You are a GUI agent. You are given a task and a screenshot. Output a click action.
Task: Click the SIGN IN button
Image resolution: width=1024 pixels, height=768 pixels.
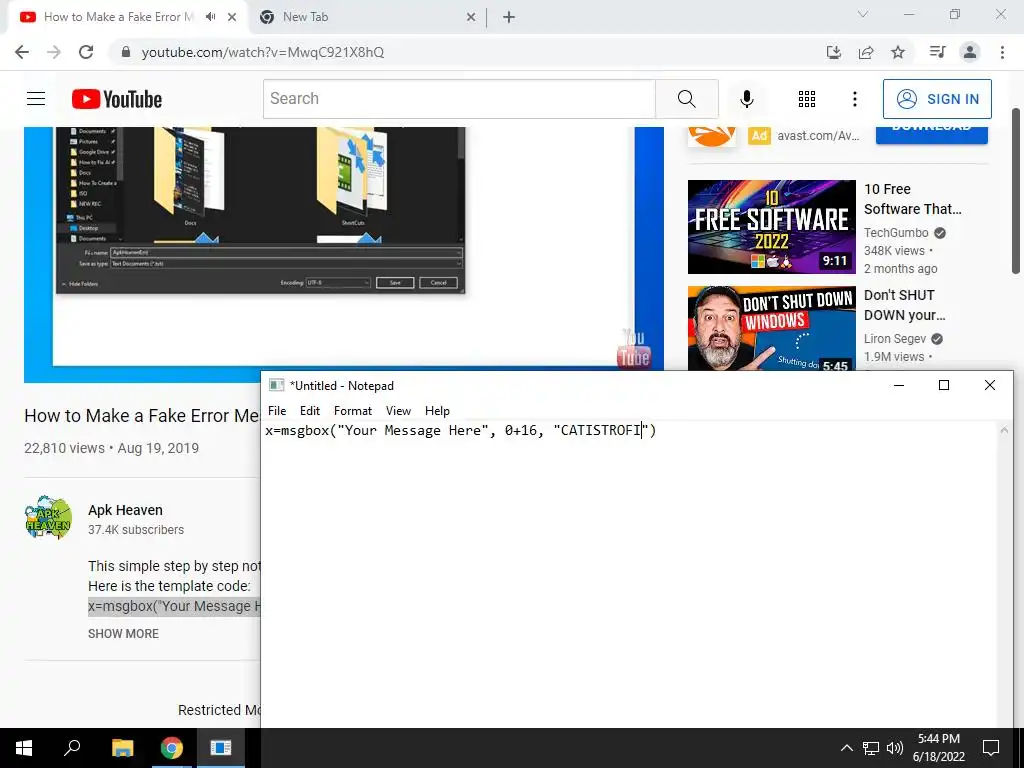point(937,99)
